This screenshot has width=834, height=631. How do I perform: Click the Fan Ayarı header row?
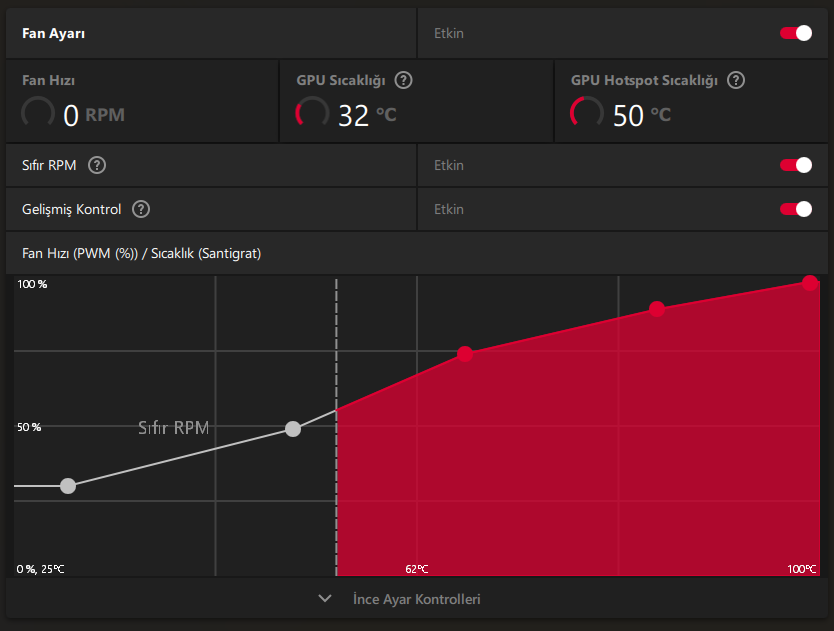(211, 33)
